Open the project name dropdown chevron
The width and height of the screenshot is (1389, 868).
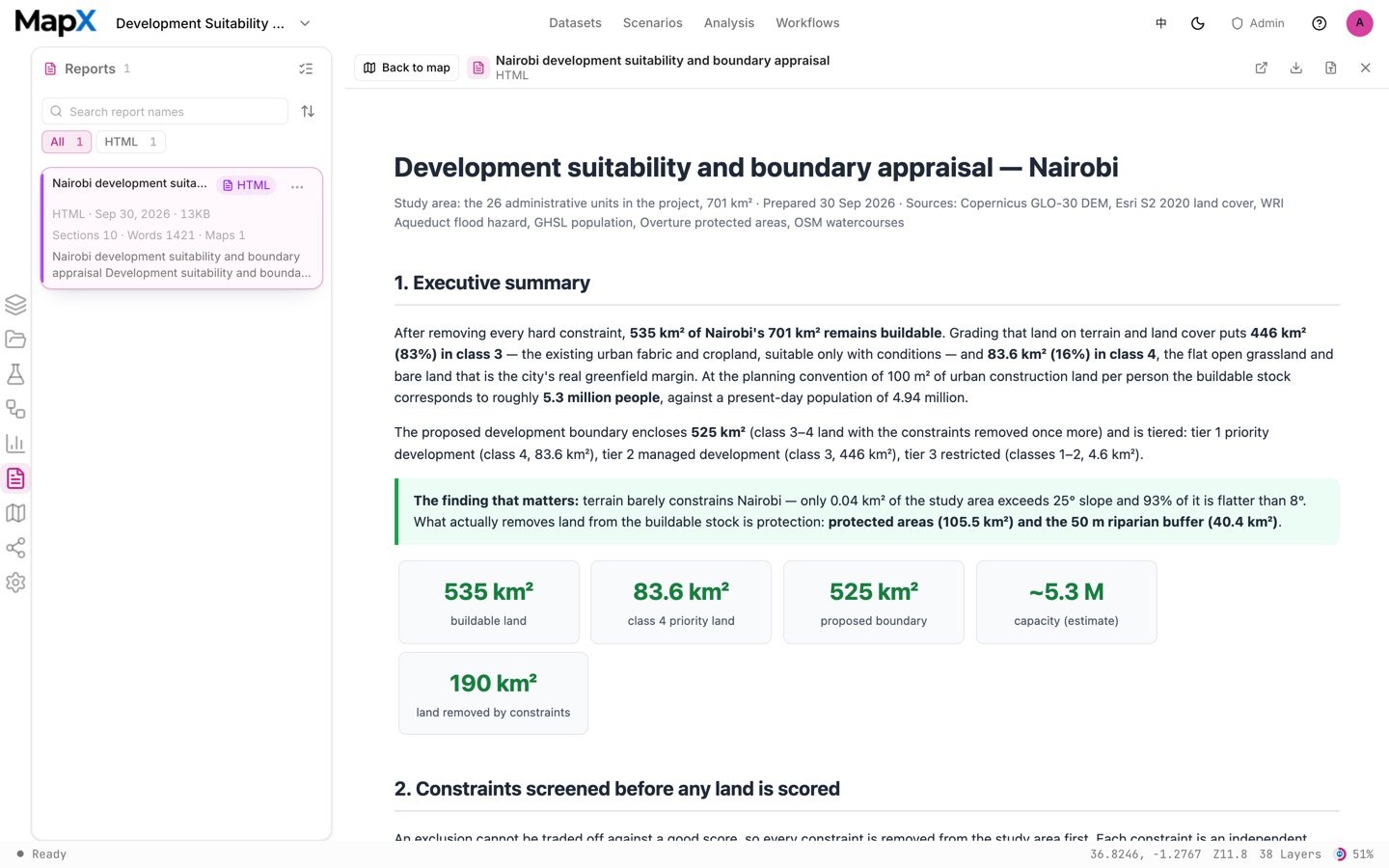click(305, 23)
